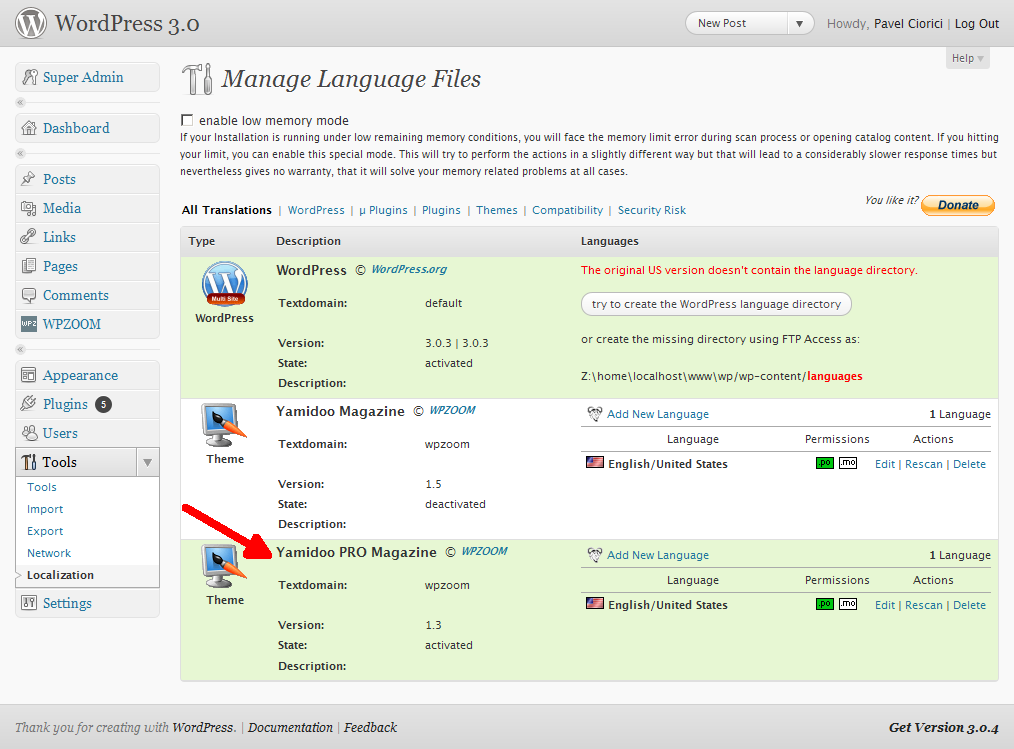Screen dimensions: 1014x749
Task: Open Super Admin menu icon
Action: pyautogui.click(x=30, y=77)
